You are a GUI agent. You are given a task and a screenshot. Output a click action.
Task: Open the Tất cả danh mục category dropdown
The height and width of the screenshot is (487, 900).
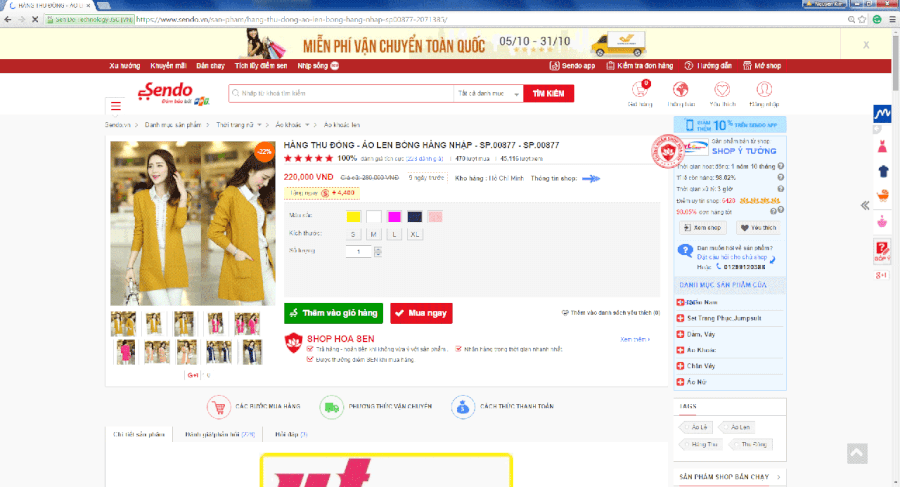tap(488, 93)
